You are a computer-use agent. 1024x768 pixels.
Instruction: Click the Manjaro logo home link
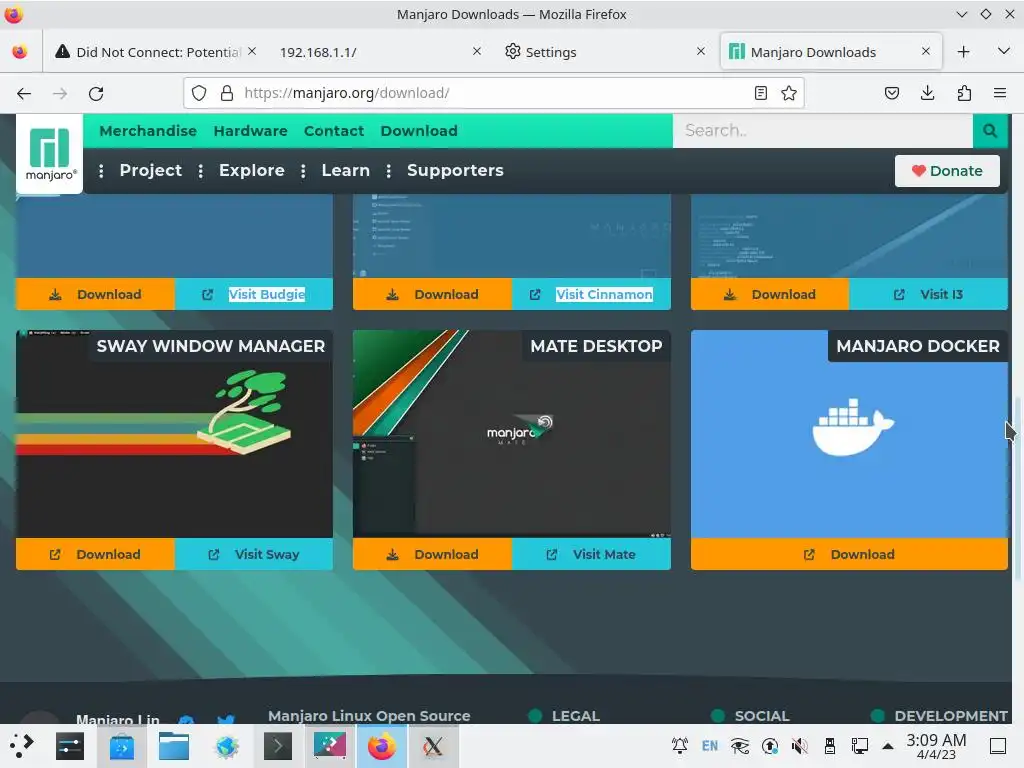tap(50, 154)
